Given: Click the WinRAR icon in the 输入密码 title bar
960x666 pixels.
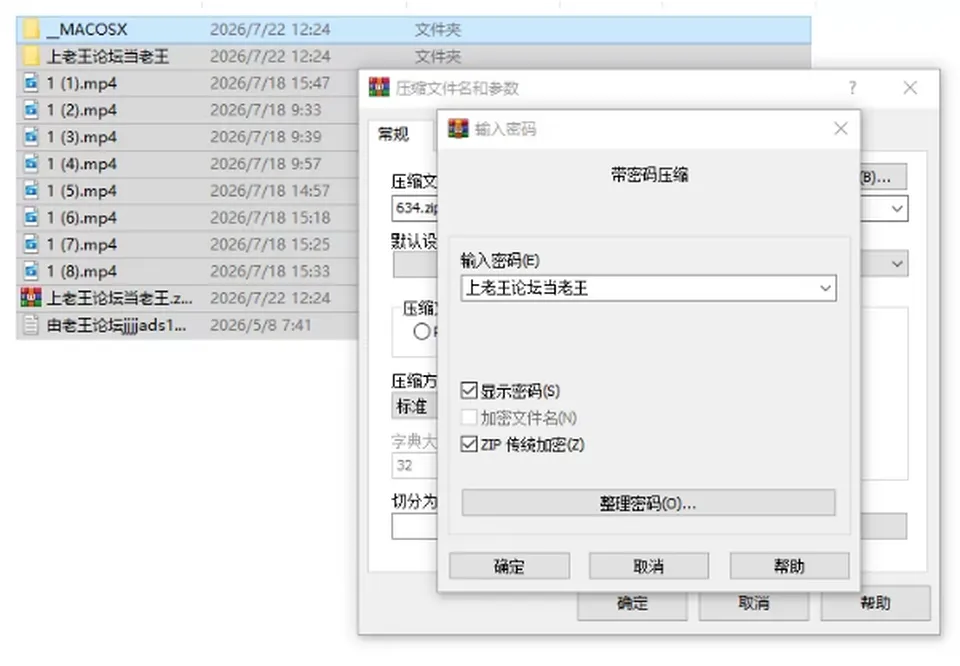Looking at the screenshot, I should point(458,129).
